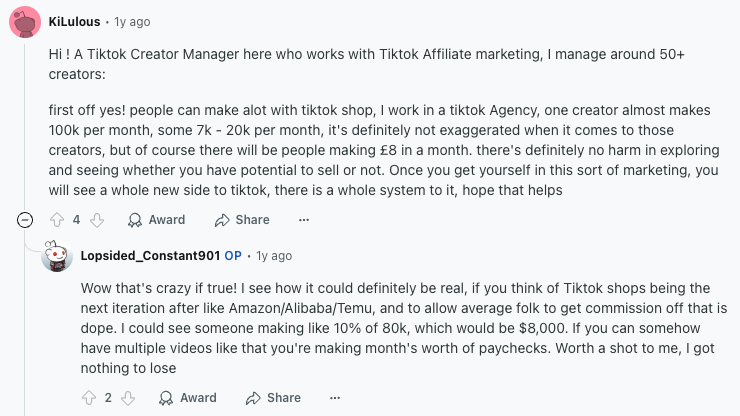740x416 pixels.
Task: Open more options on Lopsided_Constant901's reply
Action: [336, 397]
